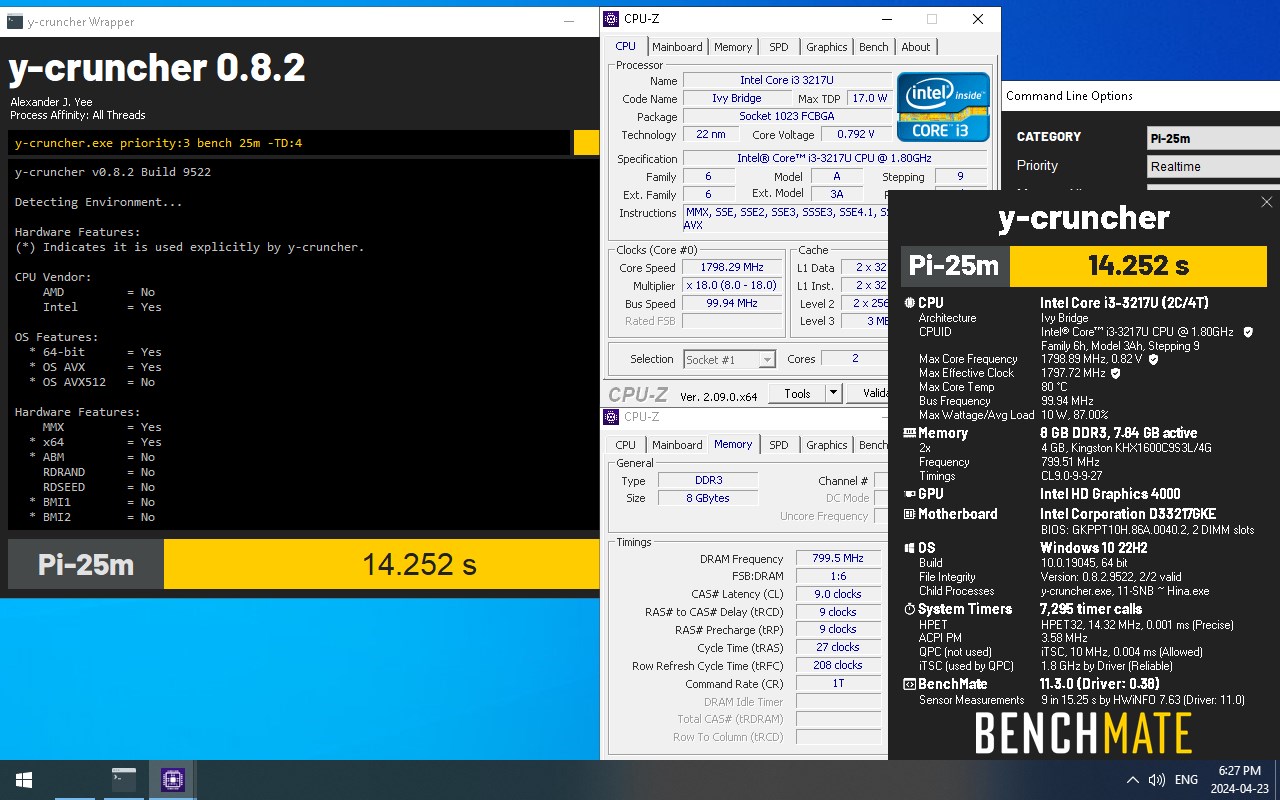The height and width of the screenshot is (800, 1280).
Task: Click the Motherboard icon in BenchMate panel
Action: pos(909,514)
